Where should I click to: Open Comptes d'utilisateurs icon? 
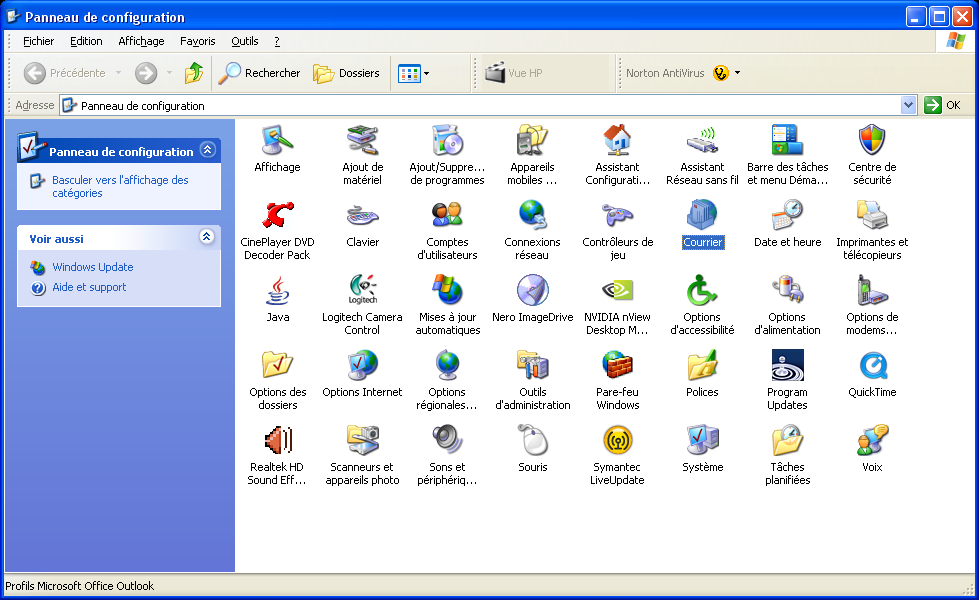447,216
